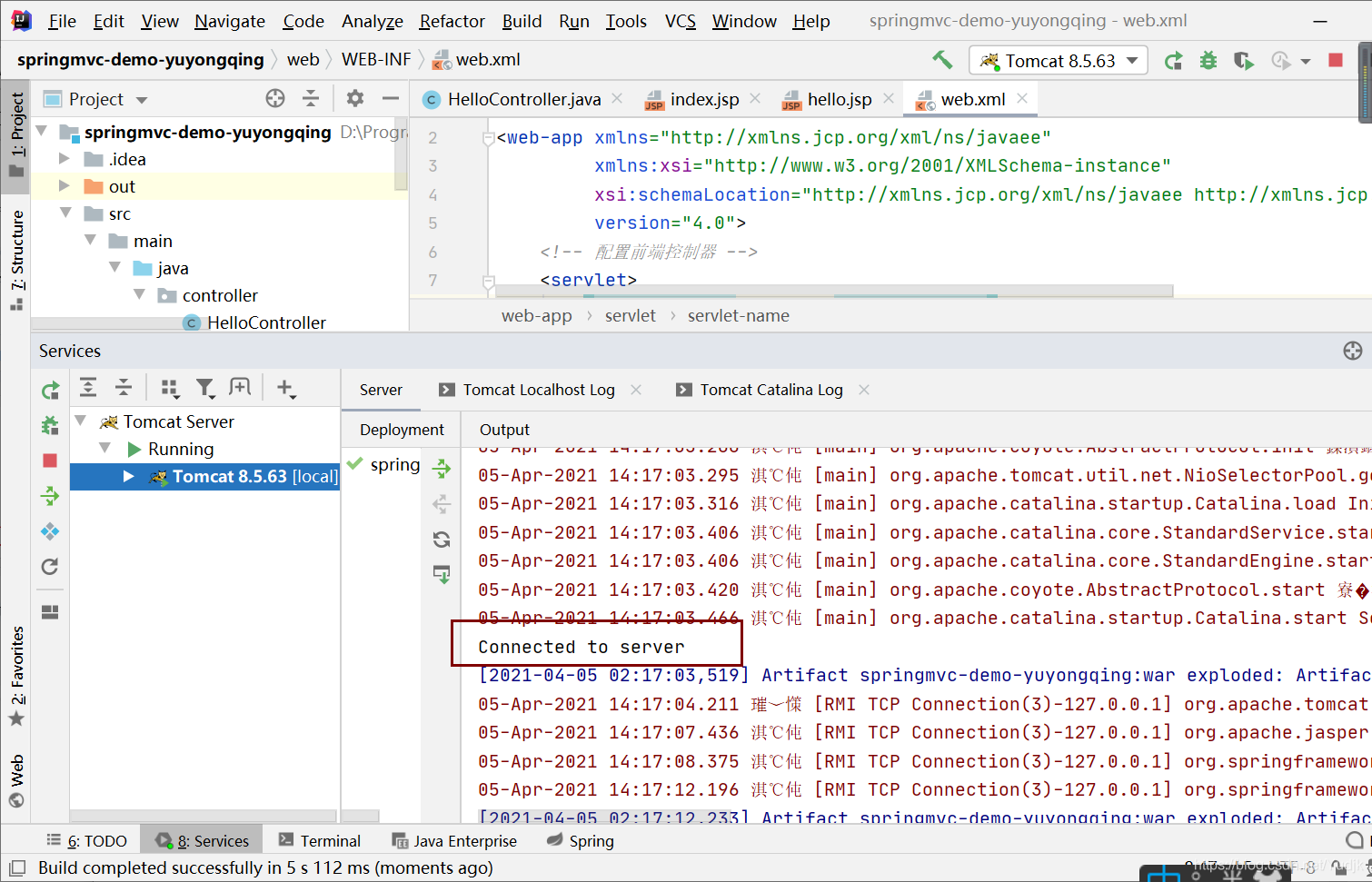Click the add service plus icon
The height and width of the screenshot is (882, 1372).
[x=285, y=389]
